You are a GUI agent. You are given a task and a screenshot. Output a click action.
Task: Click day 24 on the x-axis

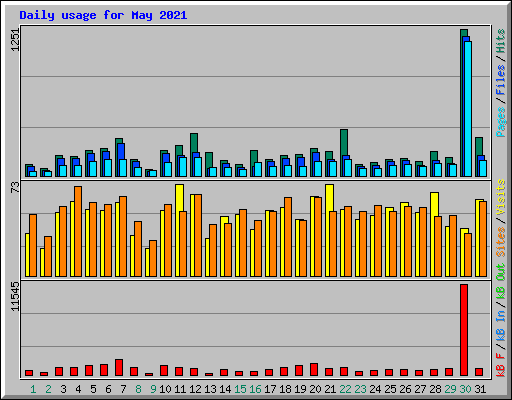coord(375,389)
